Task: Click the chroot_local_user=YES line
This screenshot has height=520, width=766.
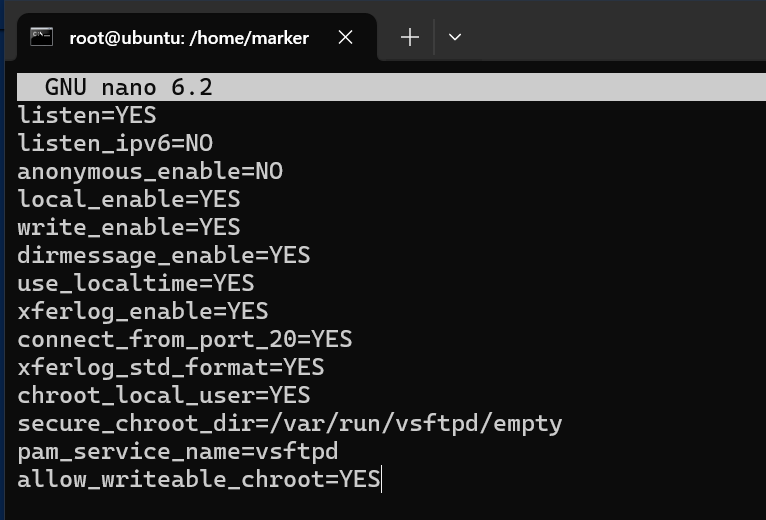Action: [164, 395]
